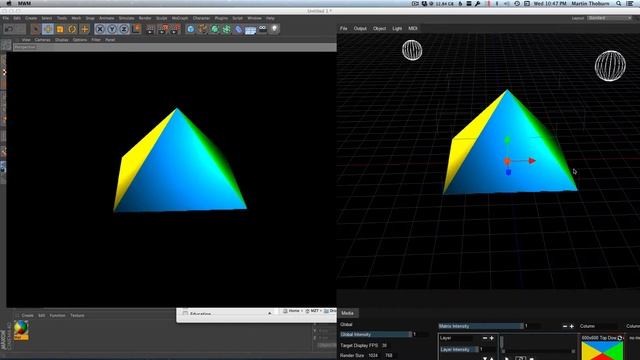This screenshot has height=360, width=640.
Task: Select the small wireframe light sphere
Action: 412,50
